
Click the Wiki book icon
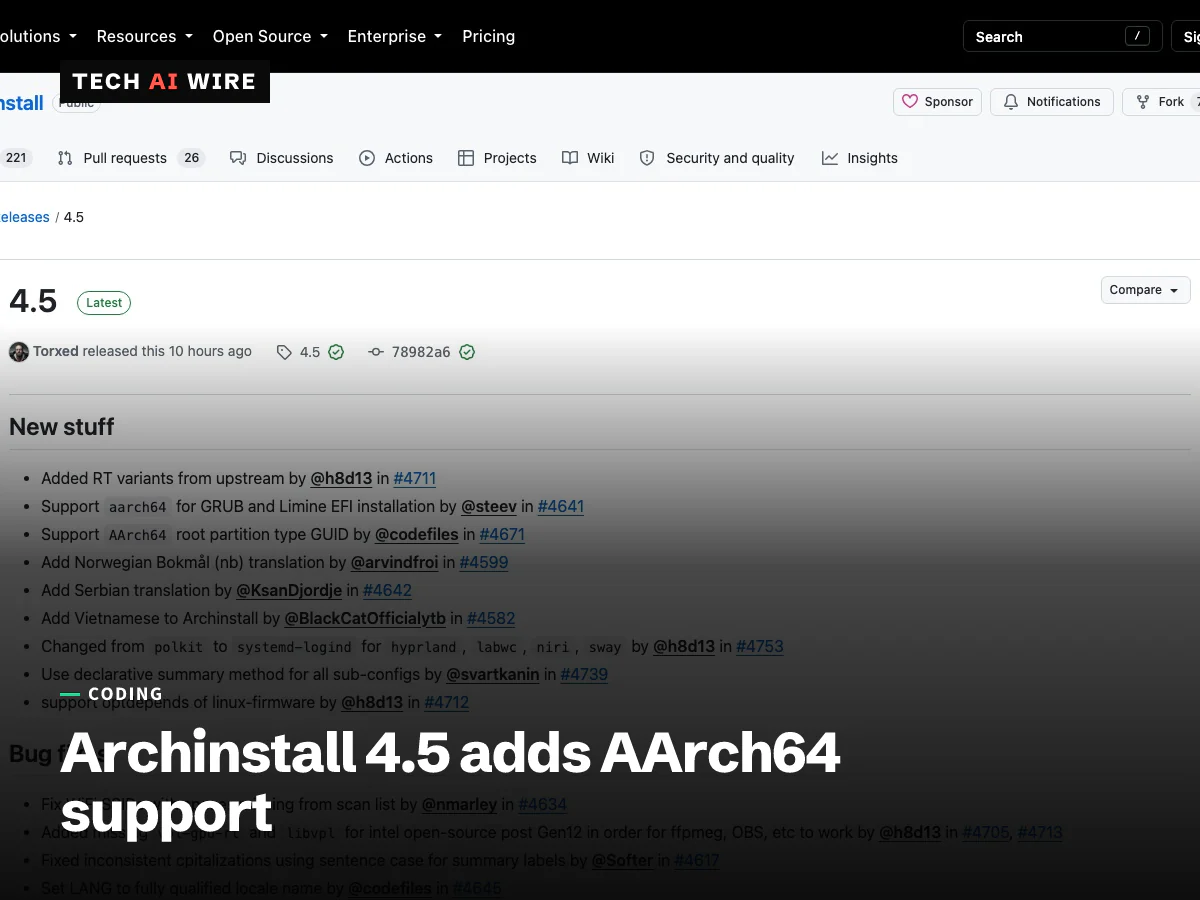tap(570, 158)
